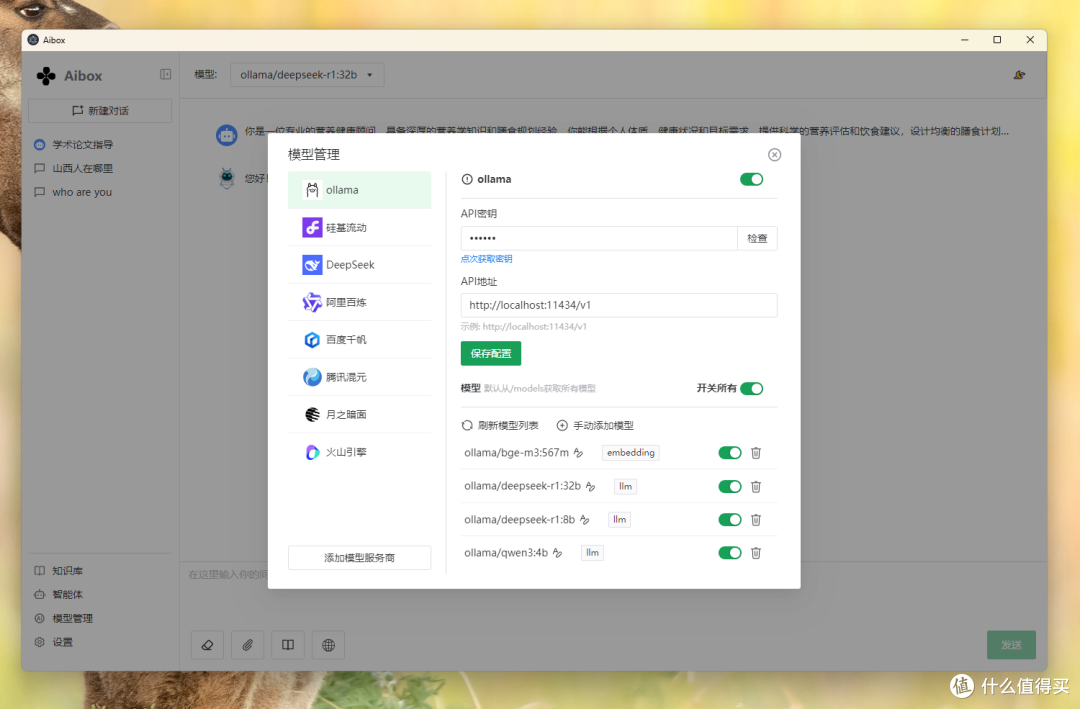Screen dimensions: 1080x709
Task: Select the 腾讯混元 provider
Action: click(360, 377)
